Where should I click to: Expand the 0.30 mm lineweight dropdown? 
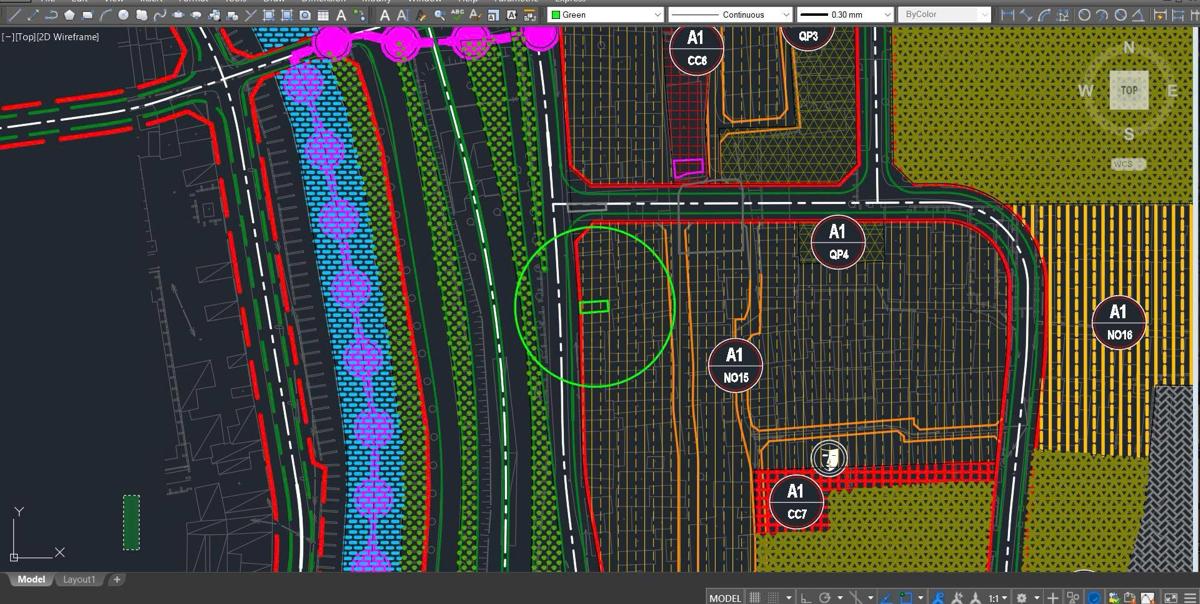844,15
